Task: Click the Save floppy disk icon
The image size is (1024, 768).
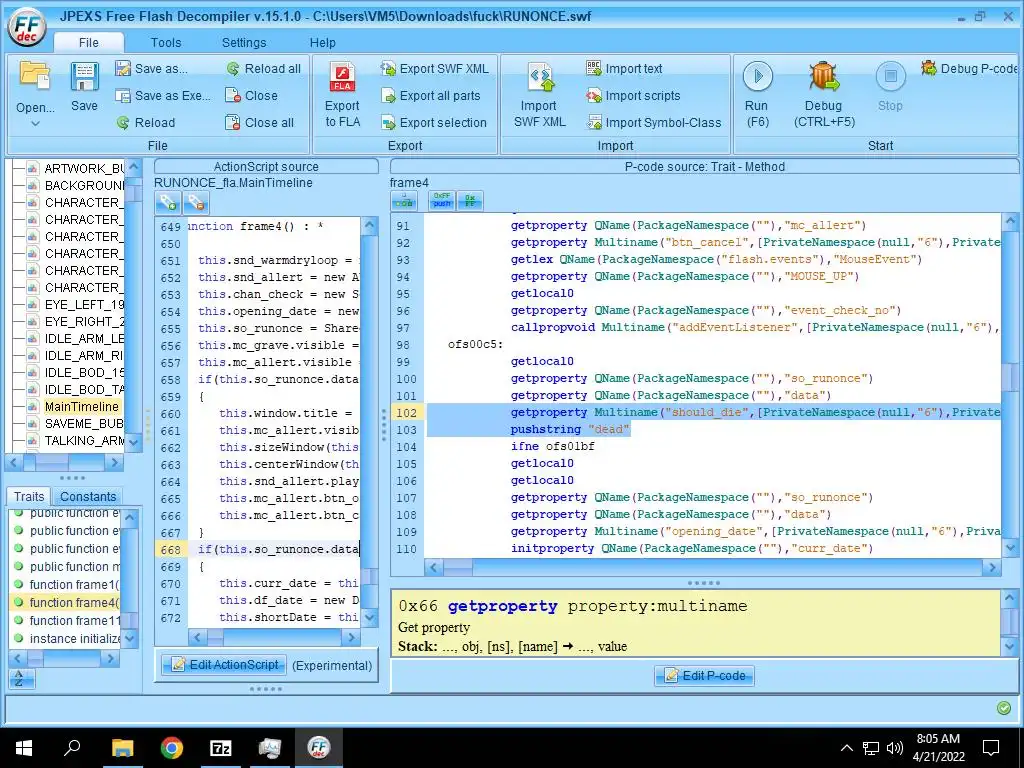Action: pos(84,77)
